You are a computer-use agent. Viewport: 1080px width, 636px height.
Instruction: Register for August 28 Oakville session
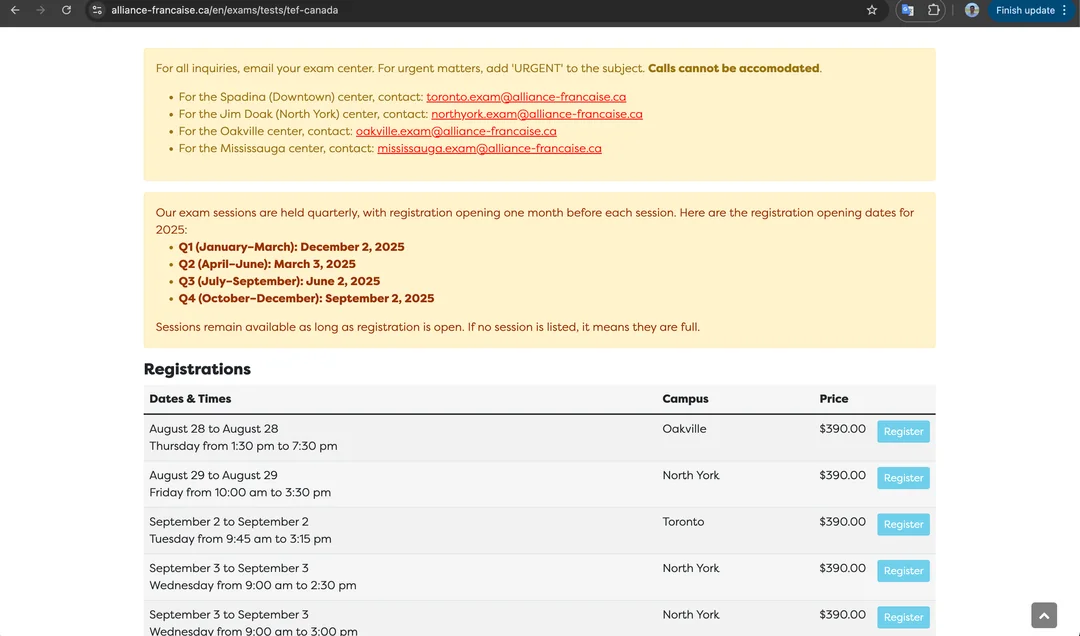(903, 431)
